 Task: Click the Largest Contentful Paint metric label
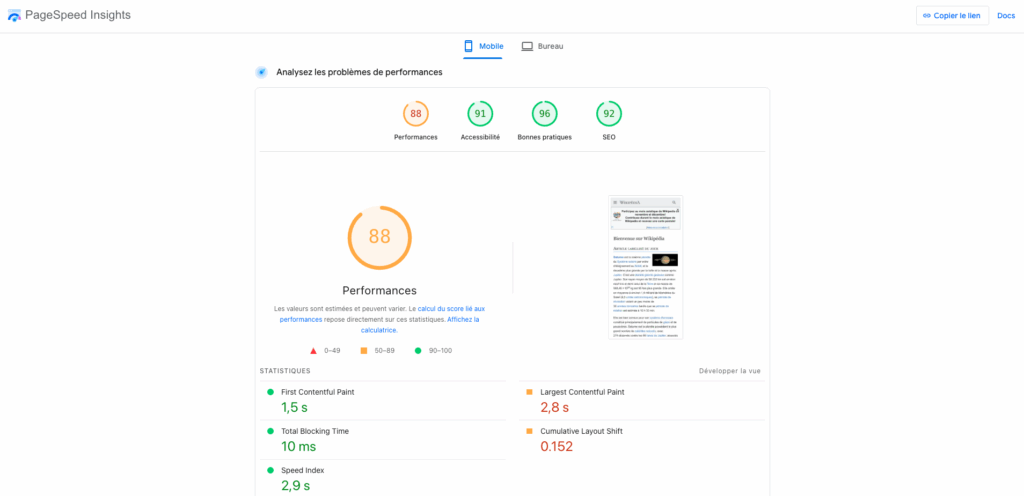coord(582,392)
